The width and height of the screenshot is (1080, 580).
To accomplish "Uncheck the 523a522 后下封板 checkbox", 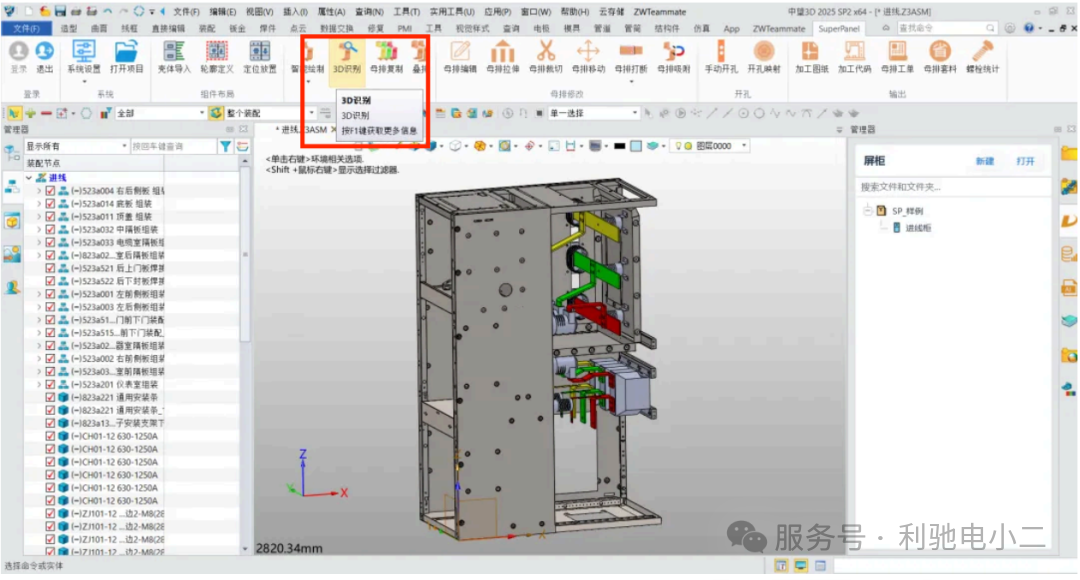I will click(x=50, y=281).
